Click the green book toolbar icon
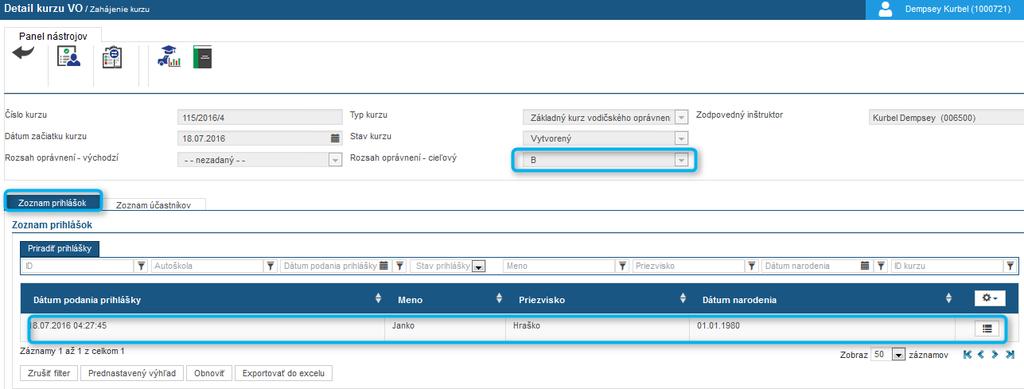This screenshot has width=1024, height=389. click(x=202, y=57)
